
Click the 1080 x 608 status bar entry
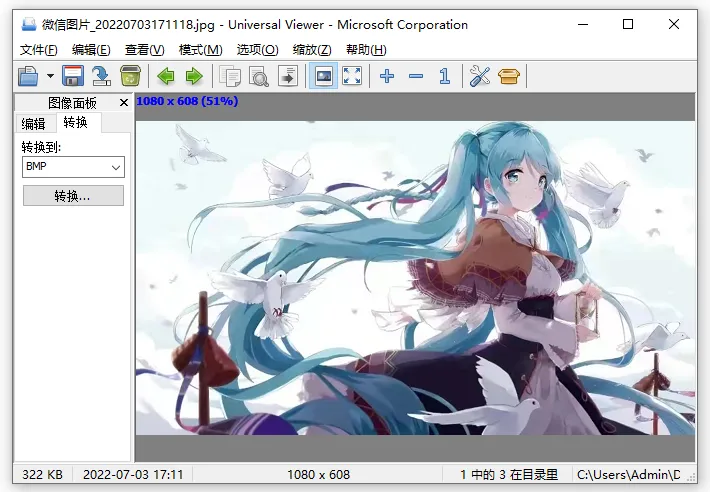click(318, 474)
